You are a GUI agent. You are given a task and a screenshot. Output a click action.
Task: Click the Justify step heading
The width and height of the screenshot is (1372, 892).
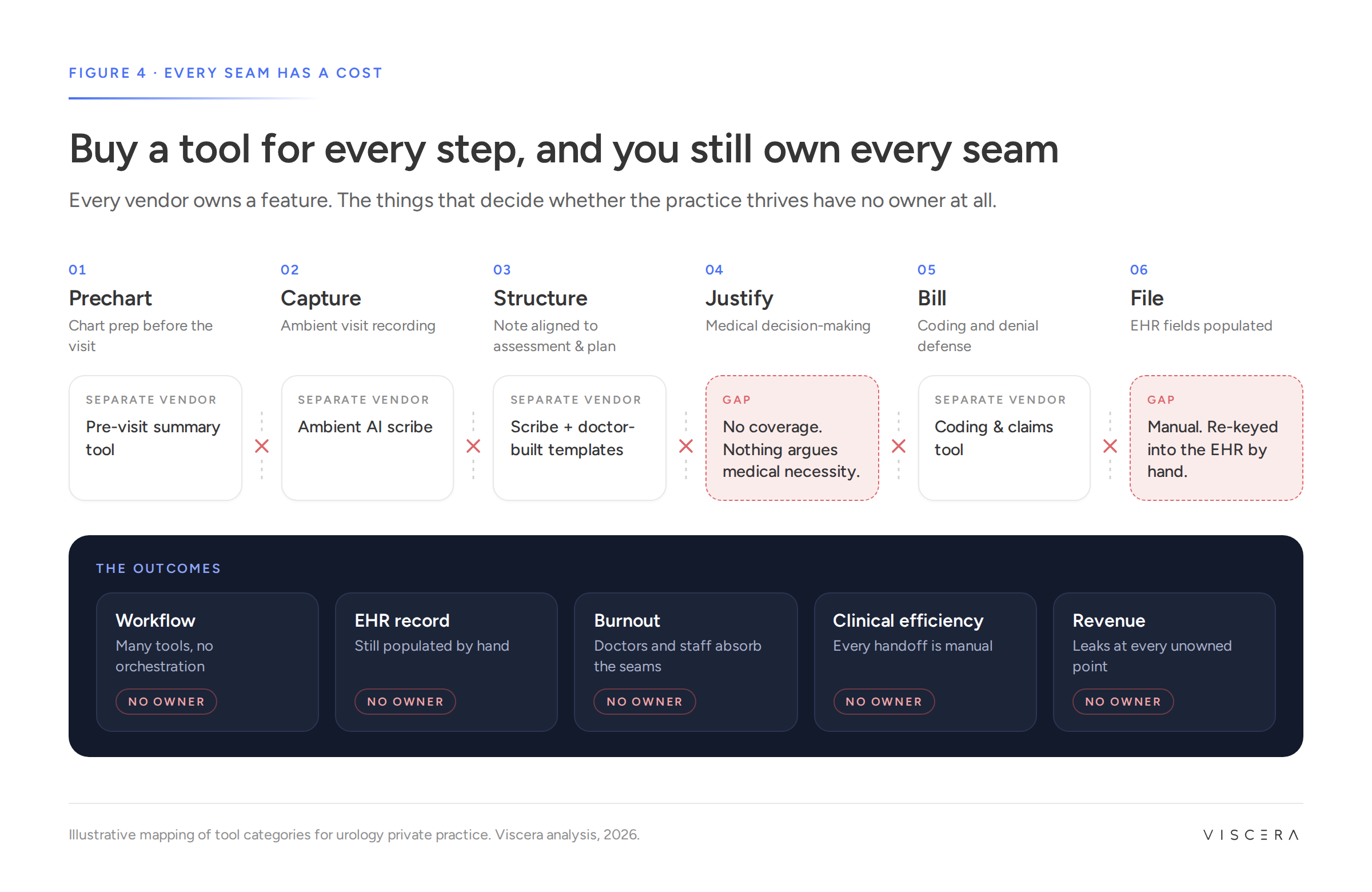[739, 298]
